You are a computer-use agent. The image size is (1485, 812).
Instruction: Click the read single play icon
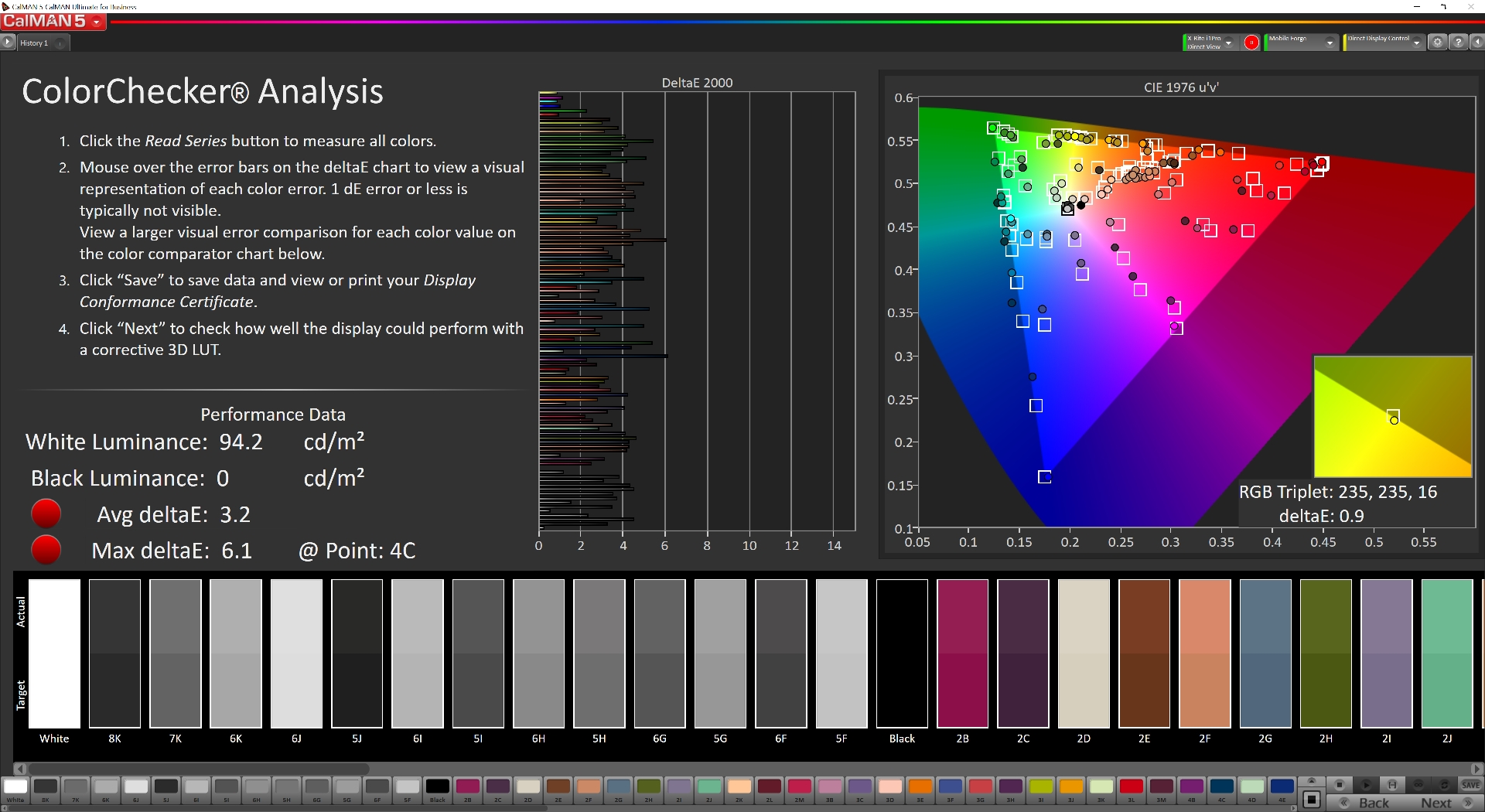[x=1366, y=785]
